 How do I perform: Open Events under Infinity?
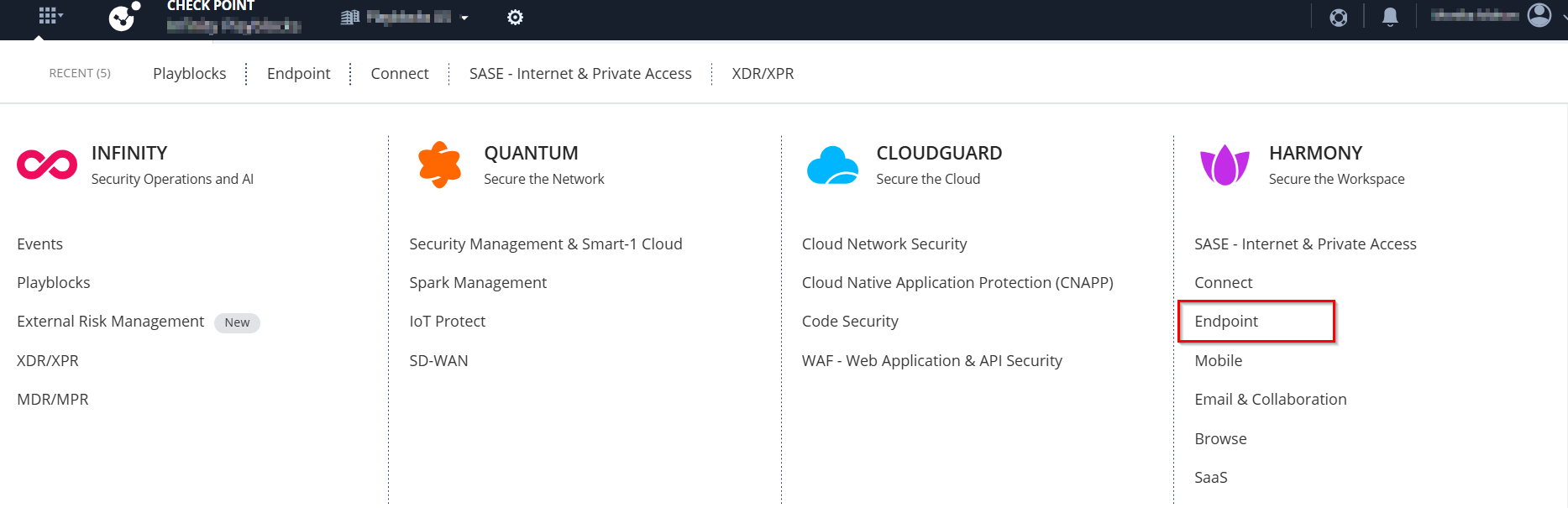(x=40, y=244)
